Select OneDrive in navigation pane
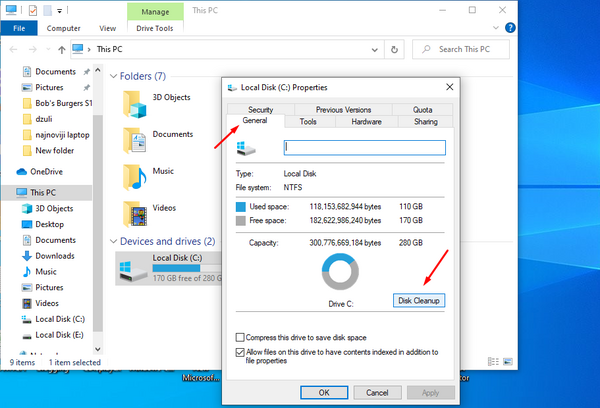This screenshot has height=408, width=600. (39, 171)
